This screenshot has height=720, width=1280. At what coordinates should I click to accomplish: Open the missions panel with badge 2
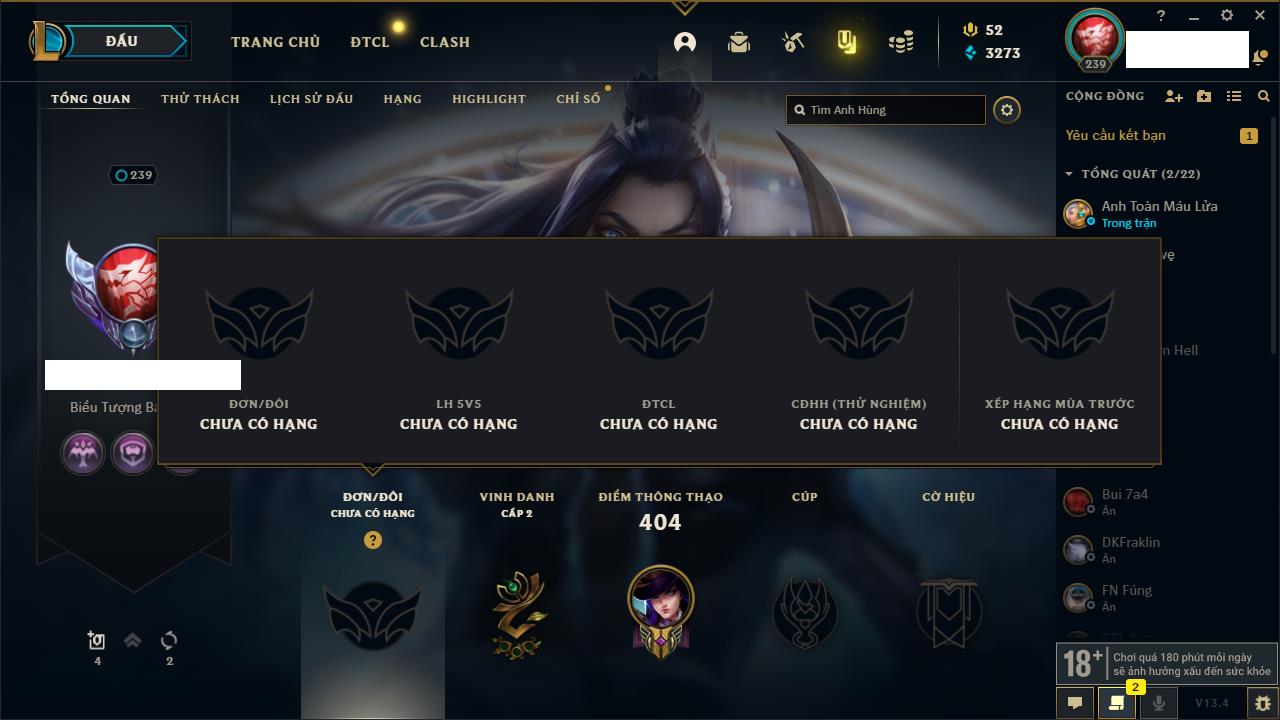[x=1117, y=703]
